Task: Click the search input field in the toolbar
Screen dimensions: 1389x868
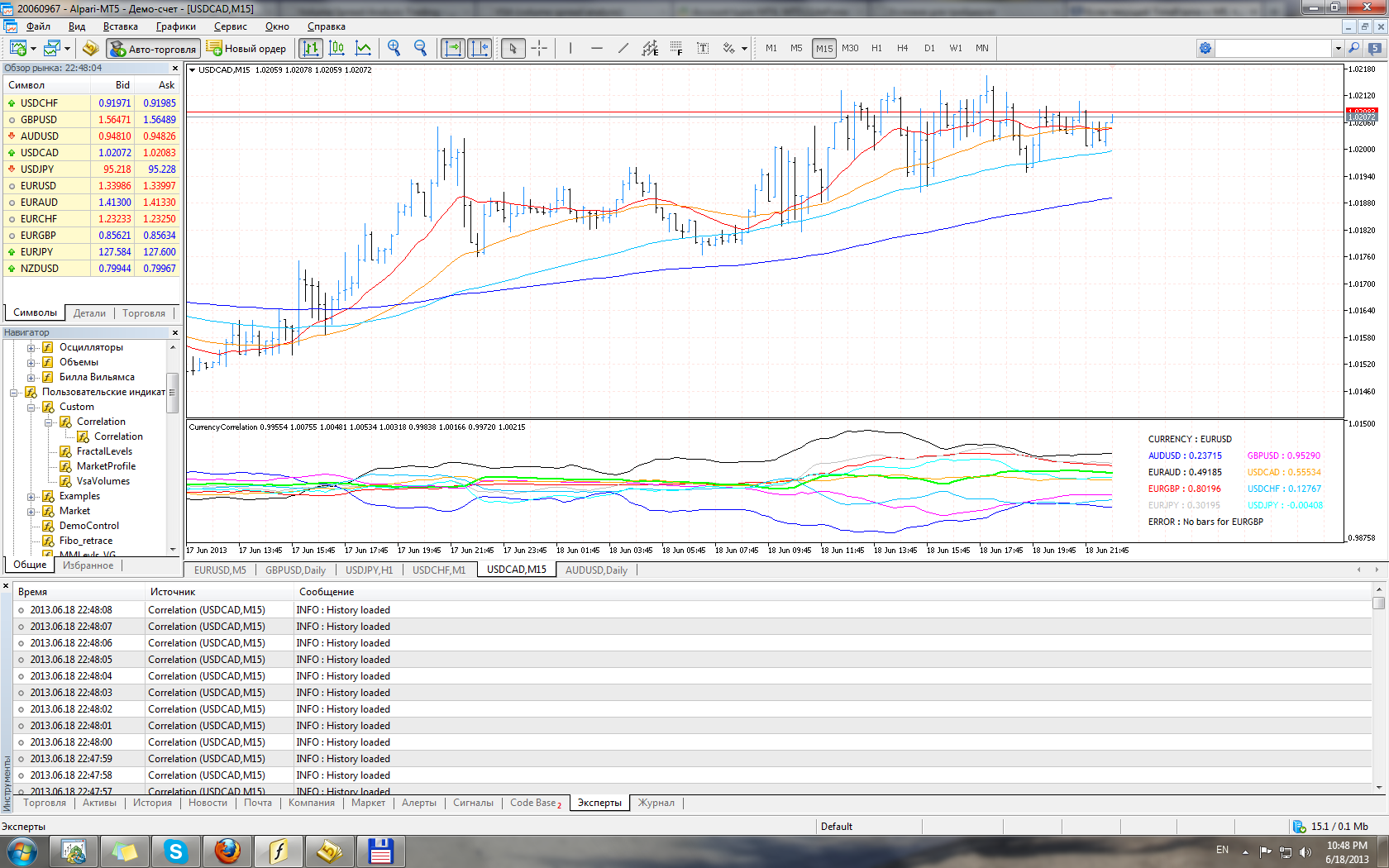Action: click(1273, 49)
